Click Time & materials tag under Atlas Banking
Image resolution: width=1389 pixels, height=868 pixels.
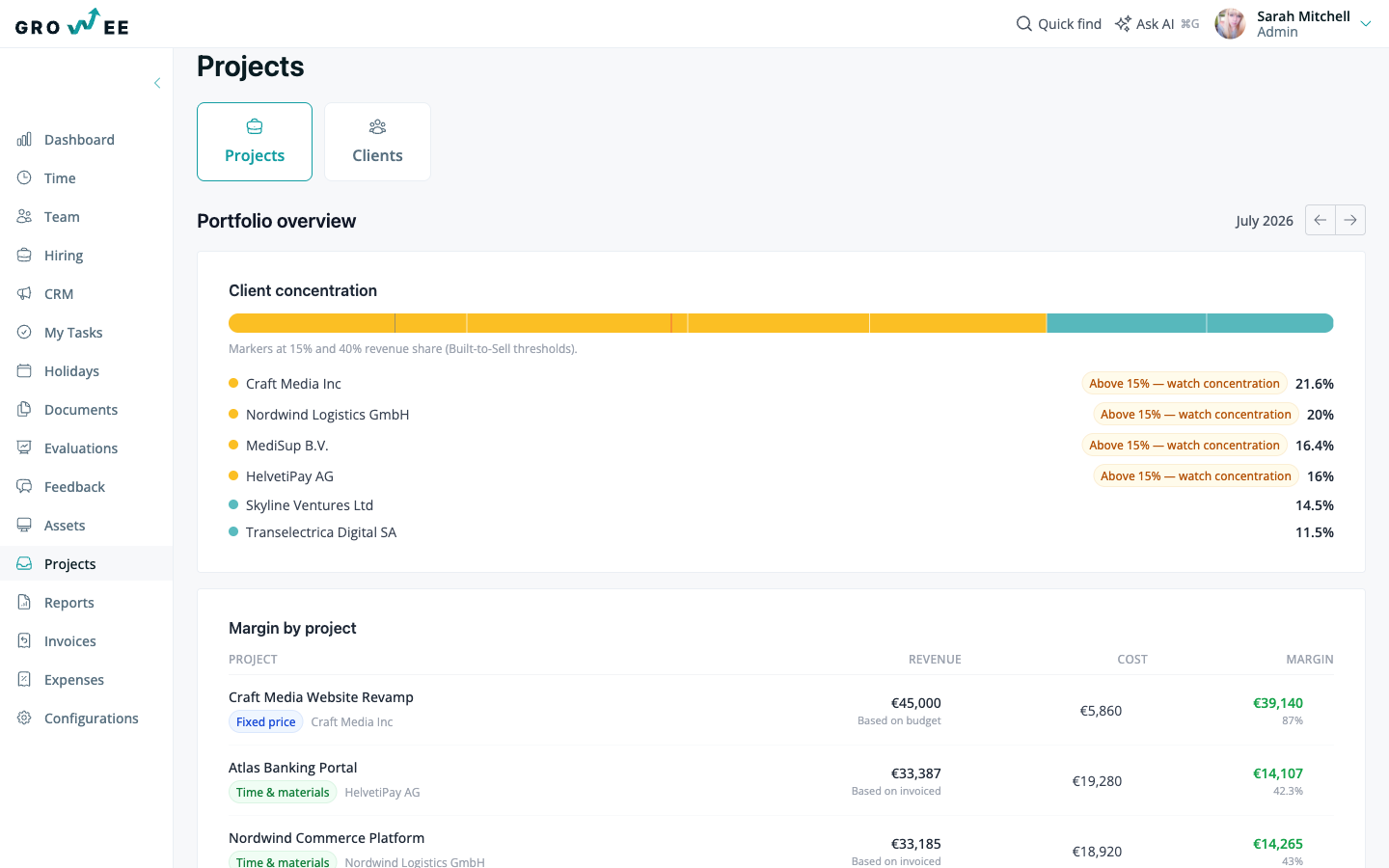coord(283,792)
